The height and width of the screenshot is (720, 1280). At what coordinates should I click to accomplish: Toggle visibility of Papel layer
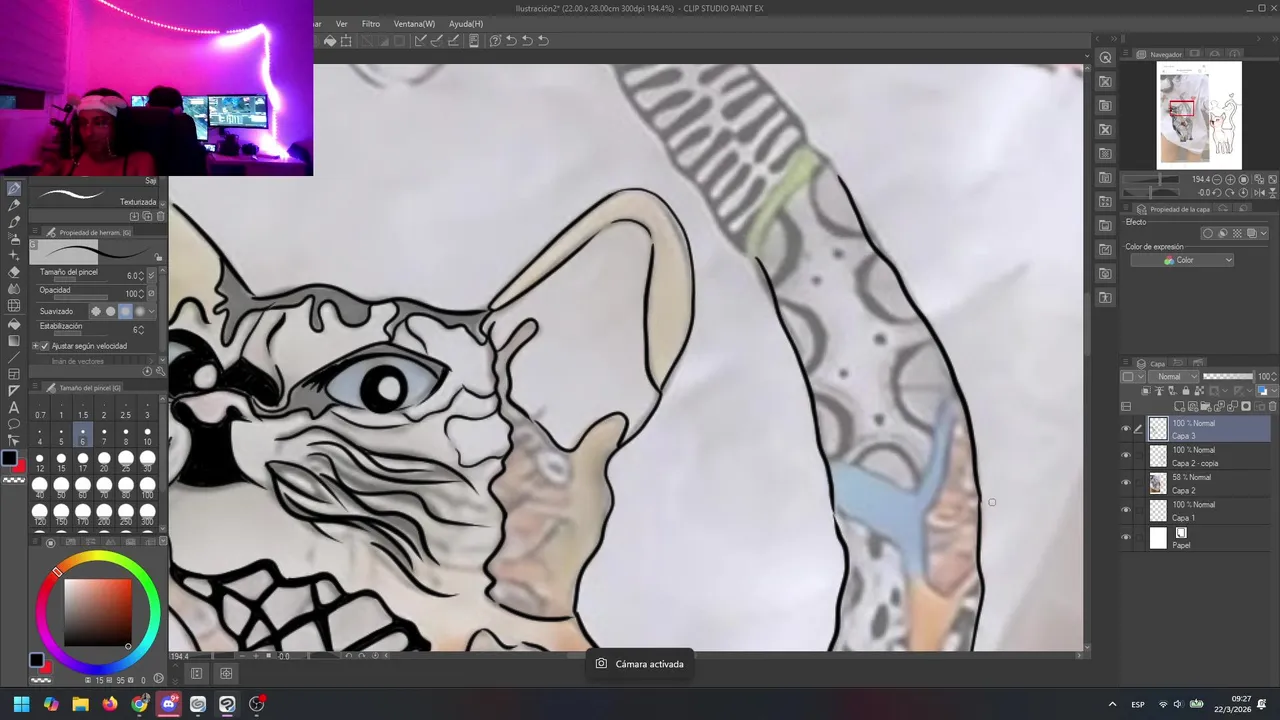point(1126,537)
